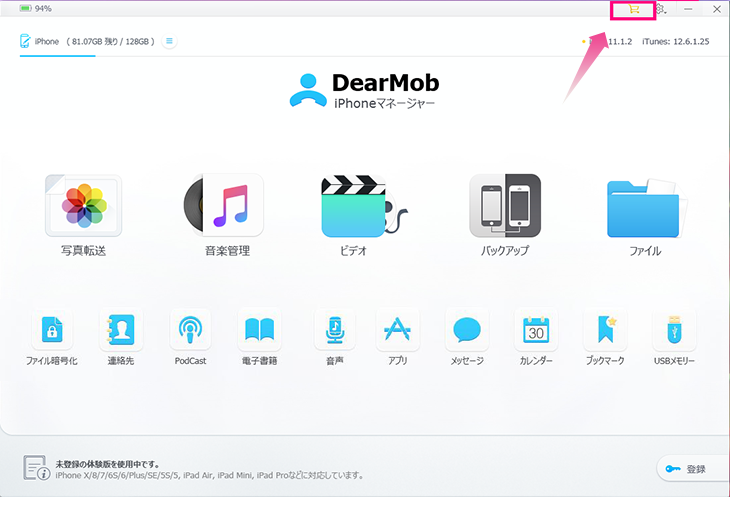Click iTunes: 12.6.1.25 version text
The image size is (730, 510).
(676, 41)
